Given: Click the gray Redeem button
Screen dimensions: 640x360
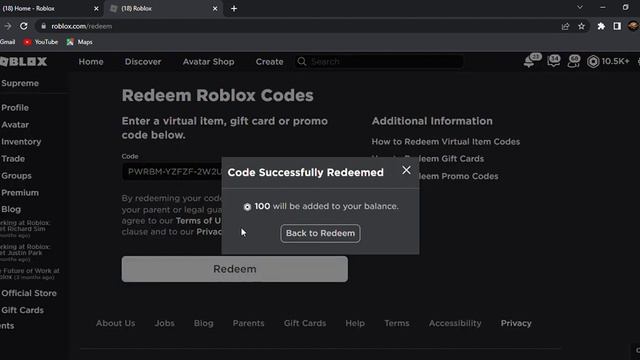Looking at the screenshot, I should coord(235,269).
